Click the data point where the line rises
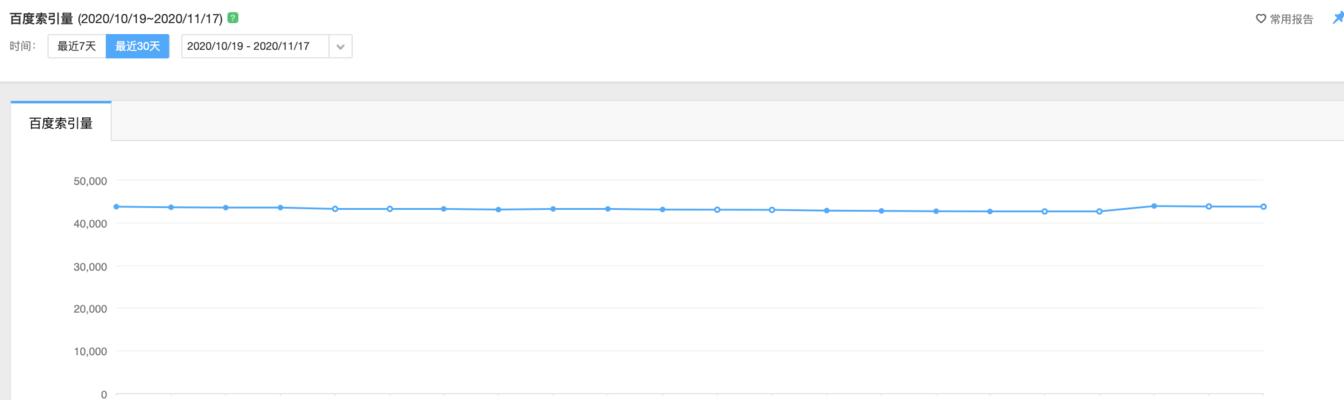This screenshot has width=1344, height=400. [x=1154, y=206]
